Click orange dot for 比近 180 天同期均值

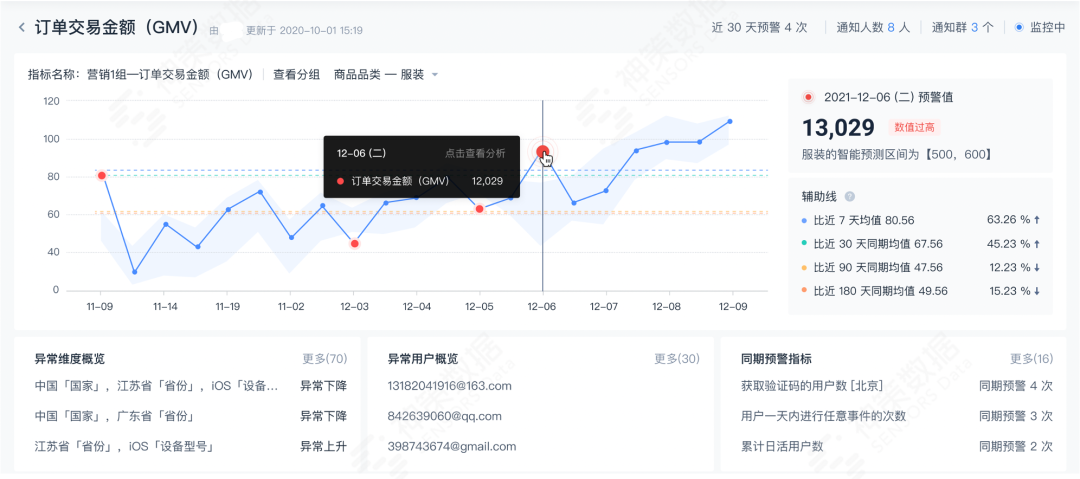(804, 291)
